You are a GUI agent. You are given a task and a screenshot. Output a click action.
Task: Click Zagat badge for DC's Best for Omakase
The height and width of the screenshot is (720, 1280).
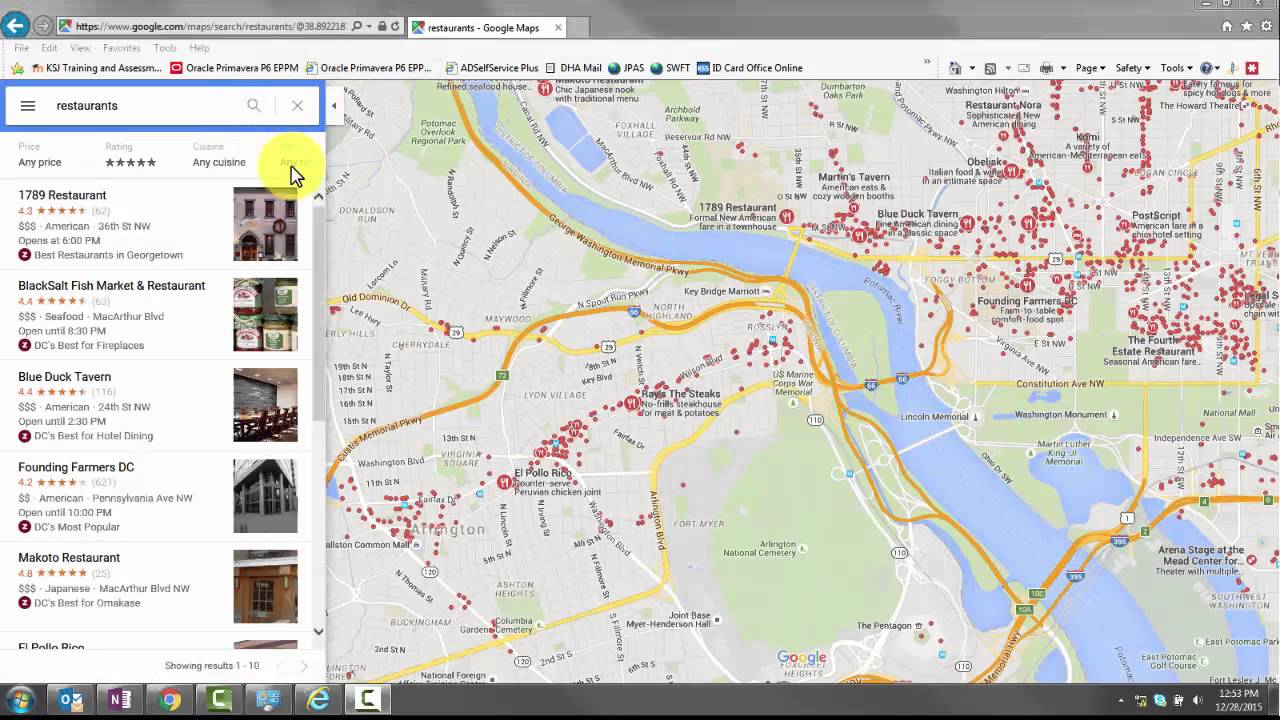pyautogui.click(x=24, y=603)
